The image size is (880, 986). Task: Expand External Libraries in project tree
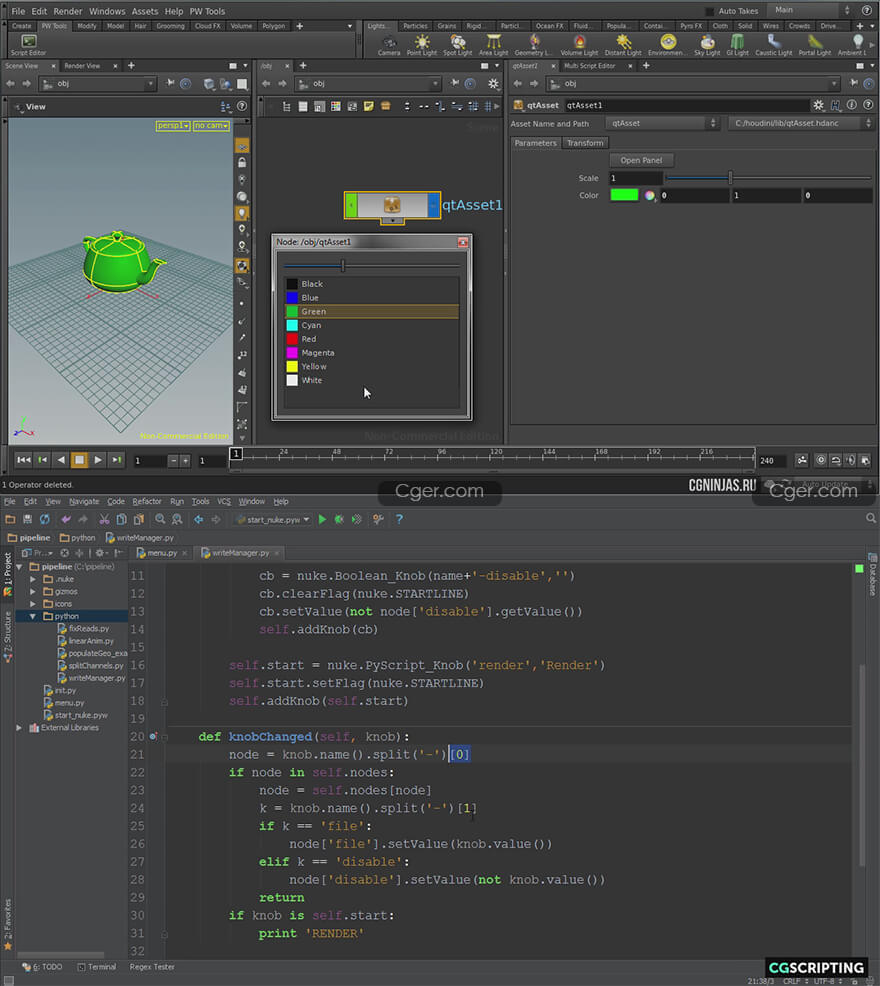(x=19, y=728)
